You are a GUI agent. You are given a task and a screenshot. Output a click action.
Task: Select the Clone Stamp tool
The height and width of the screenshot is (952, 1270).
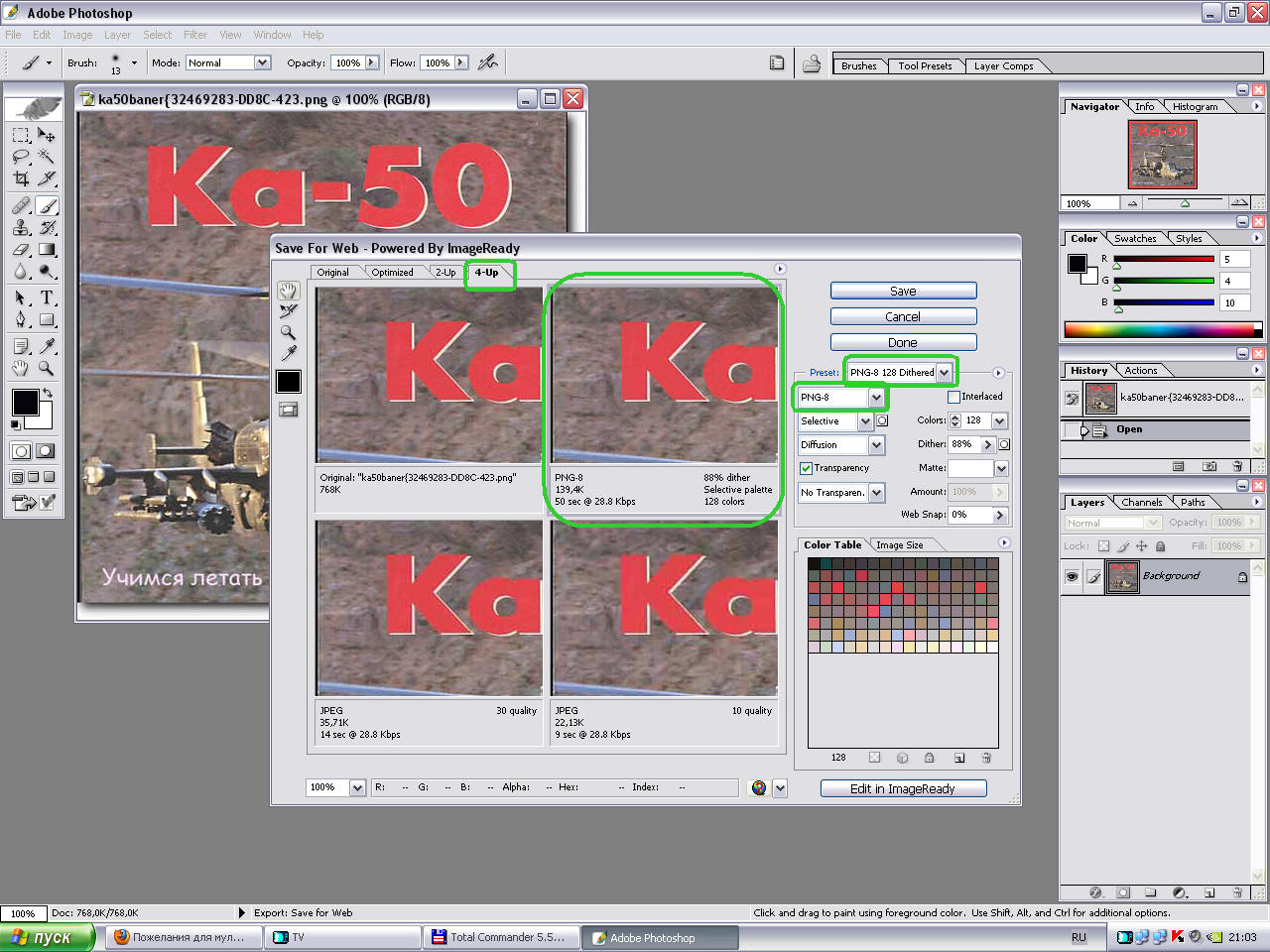(21, 227)
